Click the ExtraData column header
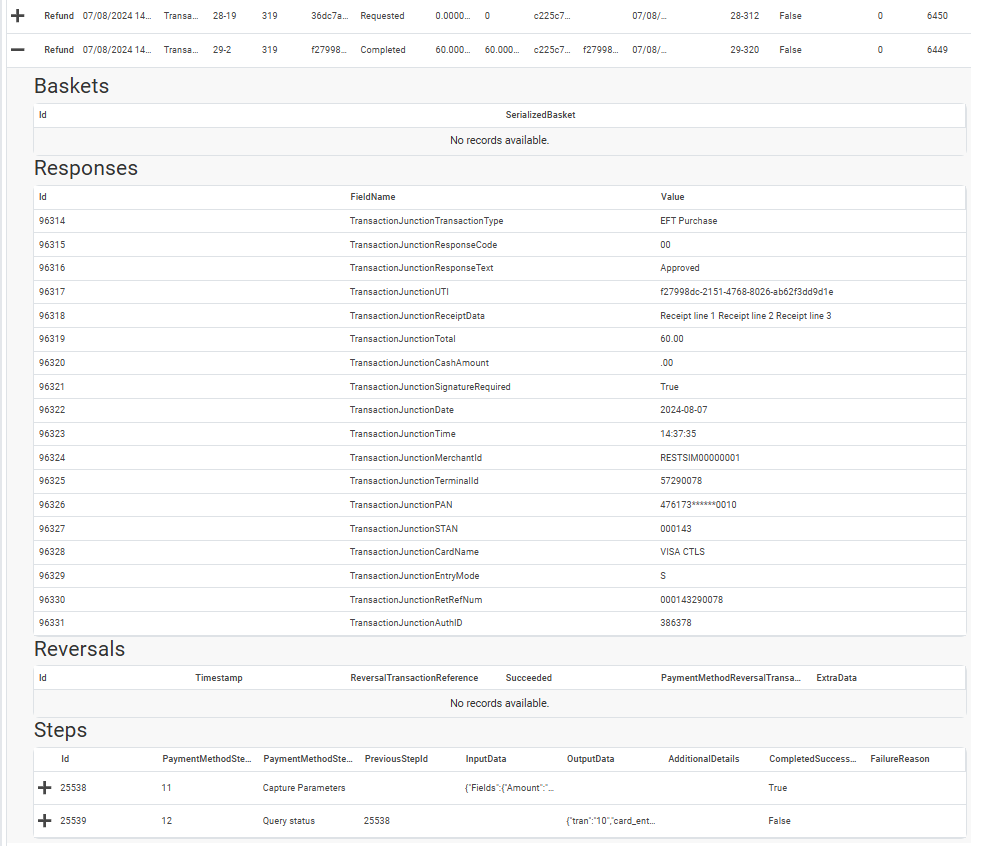Viewport: 988px width, 846px height. click(837, 678)
